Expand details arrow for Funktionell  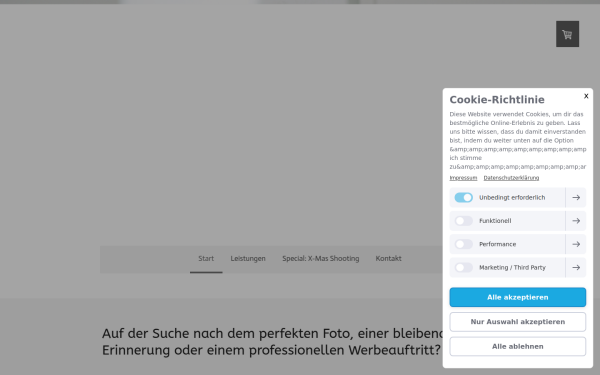pyautogui.click(x=576, y=221)
